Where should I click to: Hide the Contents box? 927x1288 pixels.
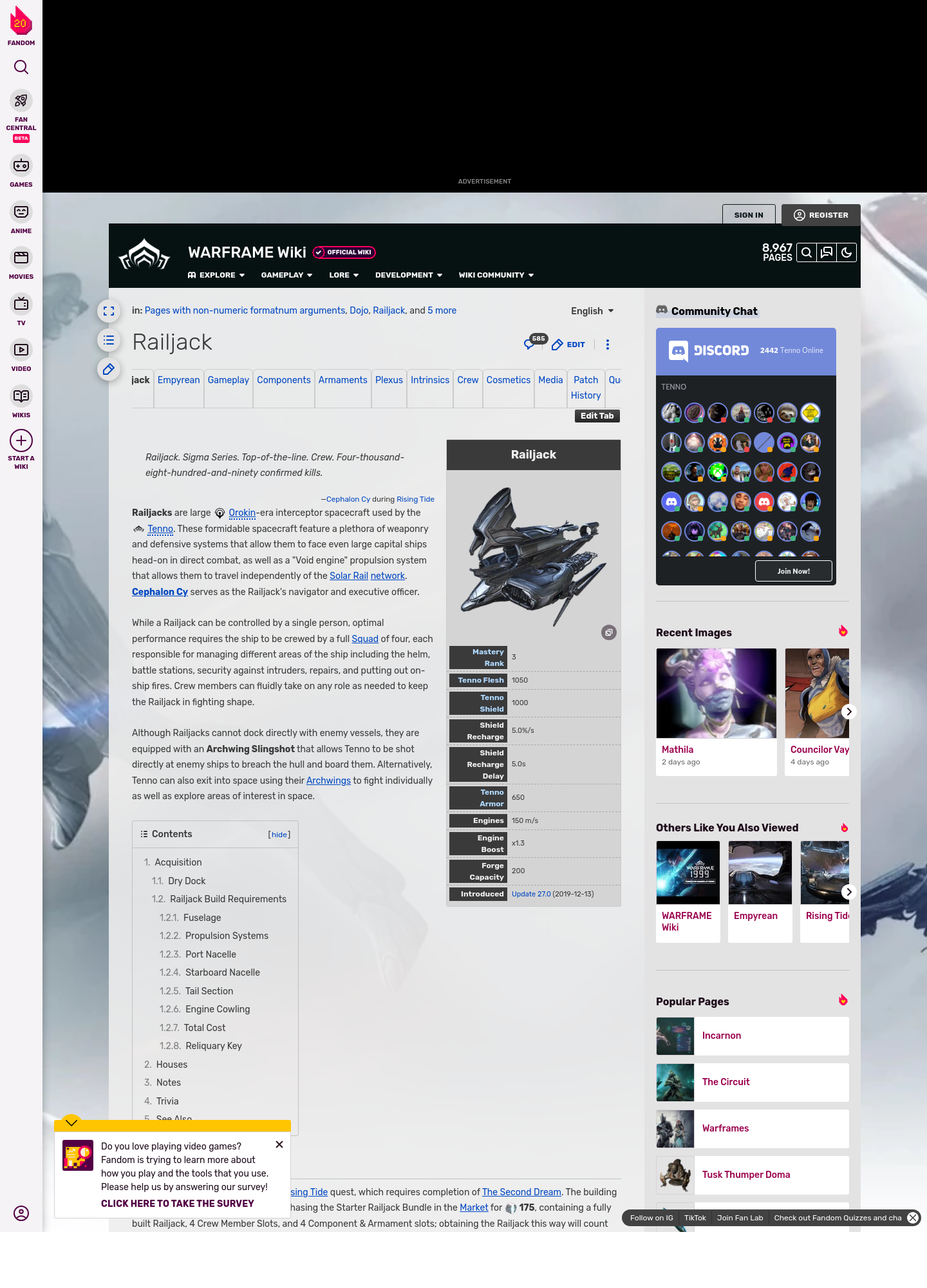[279, 835]
